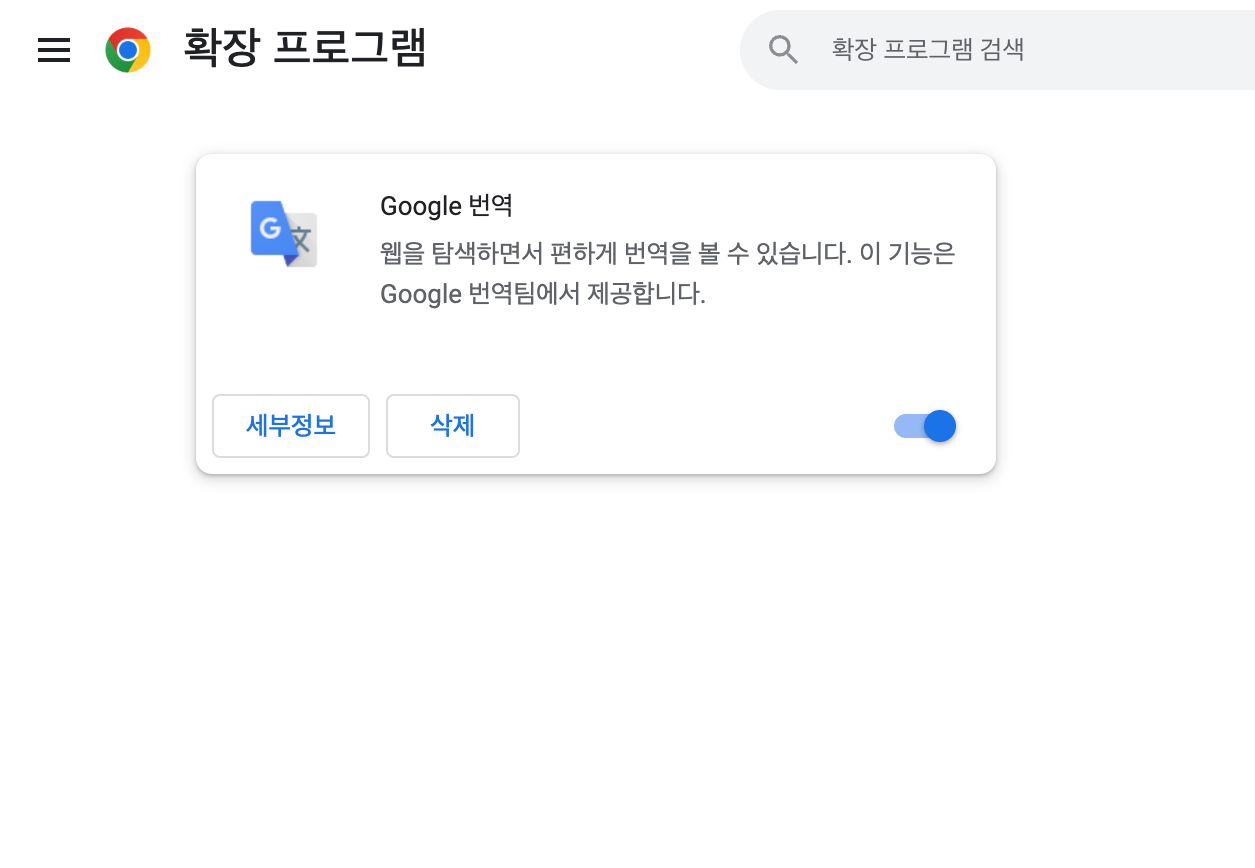
Task: Select the Google 번역 extension title
Action: [x=447, y=206]
